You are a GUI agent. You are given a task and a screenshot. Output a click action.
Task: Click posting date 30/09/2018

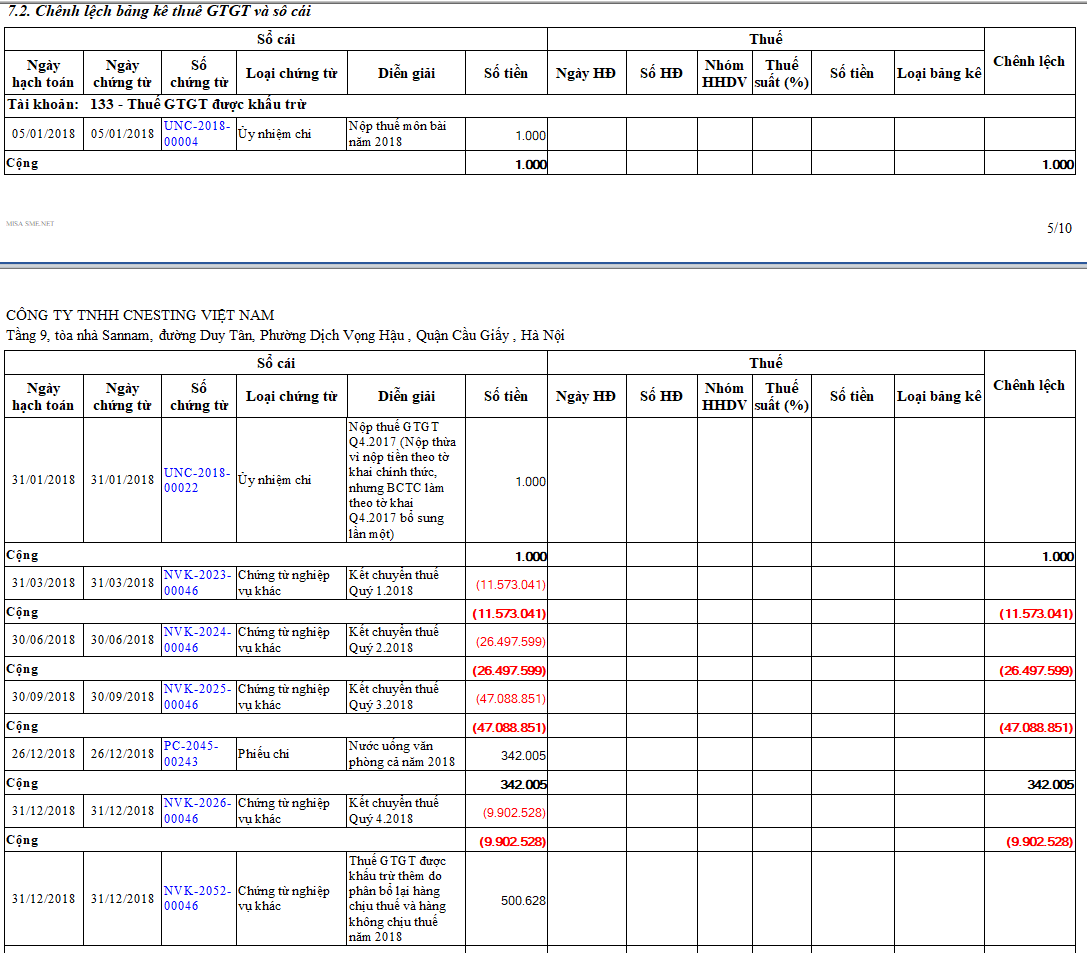pyautogui.click(x=44, y=697)
